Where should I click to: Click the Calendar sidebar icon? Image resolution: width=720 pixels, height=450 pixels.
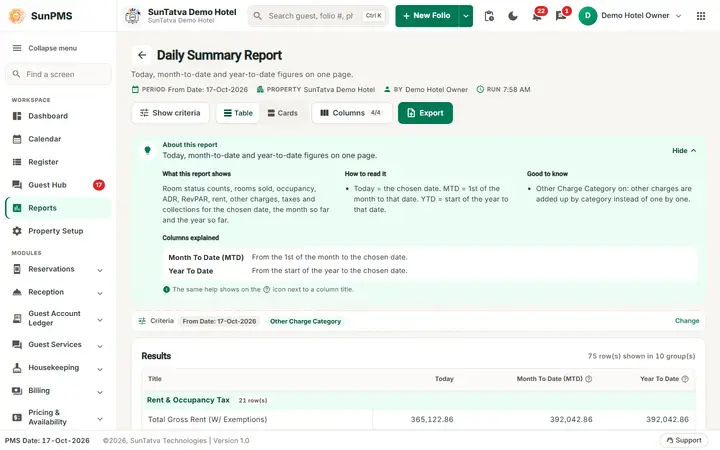point(17,139)
